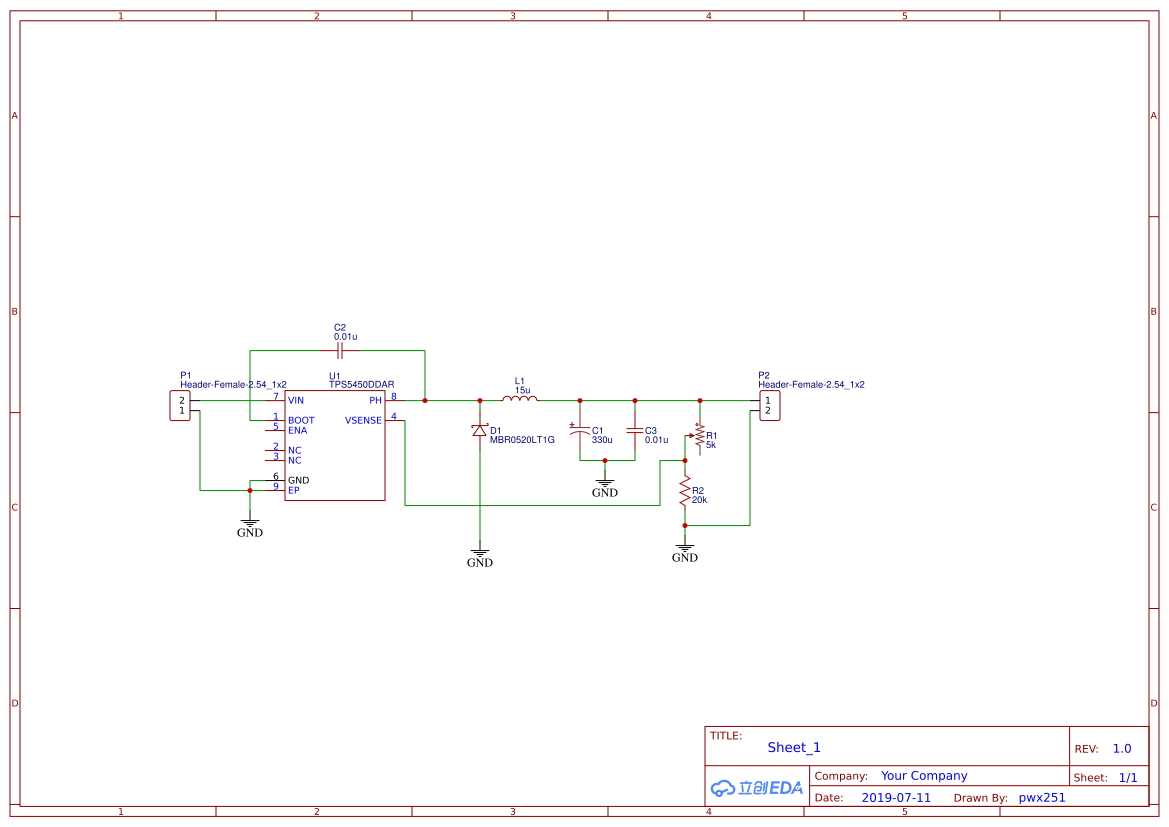Select the R1 5k potentiometer symbol
The height and width of the screenshot is (827, 1169).
[x=698, y=438]
